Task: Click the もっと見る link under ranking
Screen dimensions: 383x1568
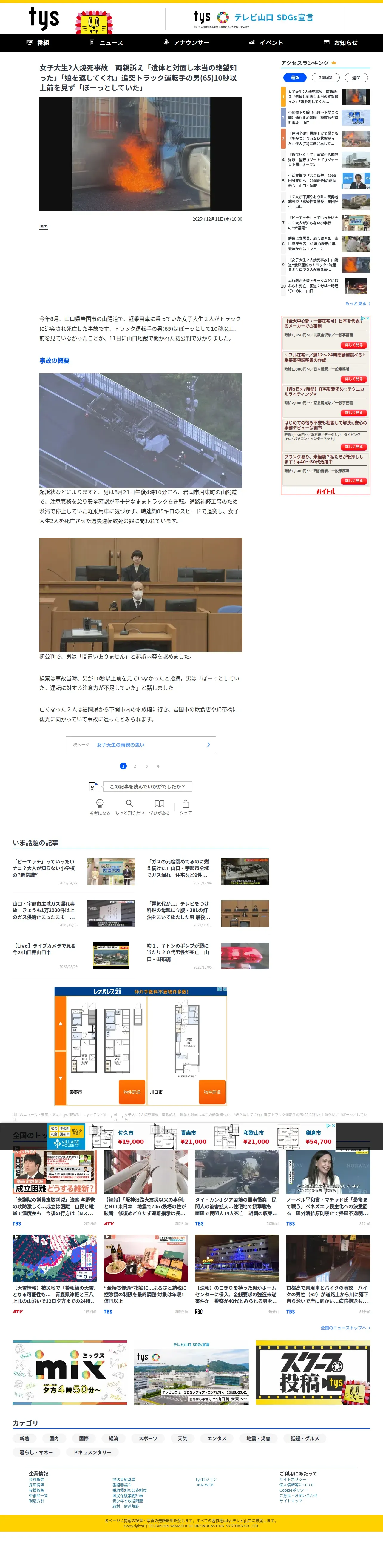Action: [x=357, y=303]
